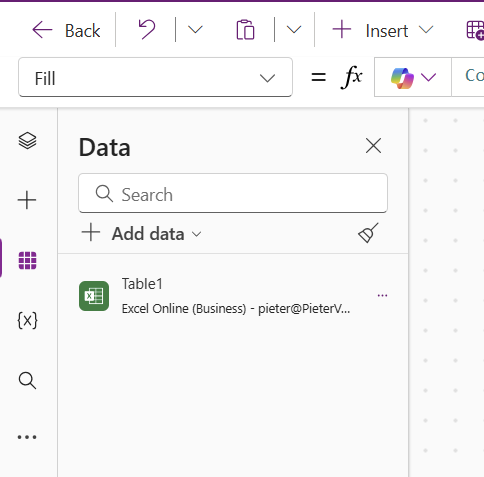Open the Fill property selector dropdown
The image size is (484, 477).
point(155,77)
